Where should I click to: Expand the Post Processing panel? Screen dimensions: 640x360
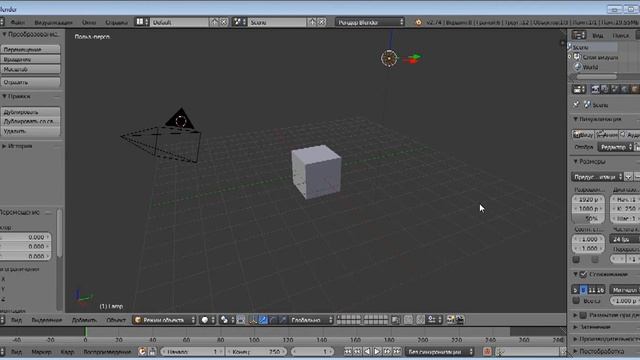click(x=576, y=351)
